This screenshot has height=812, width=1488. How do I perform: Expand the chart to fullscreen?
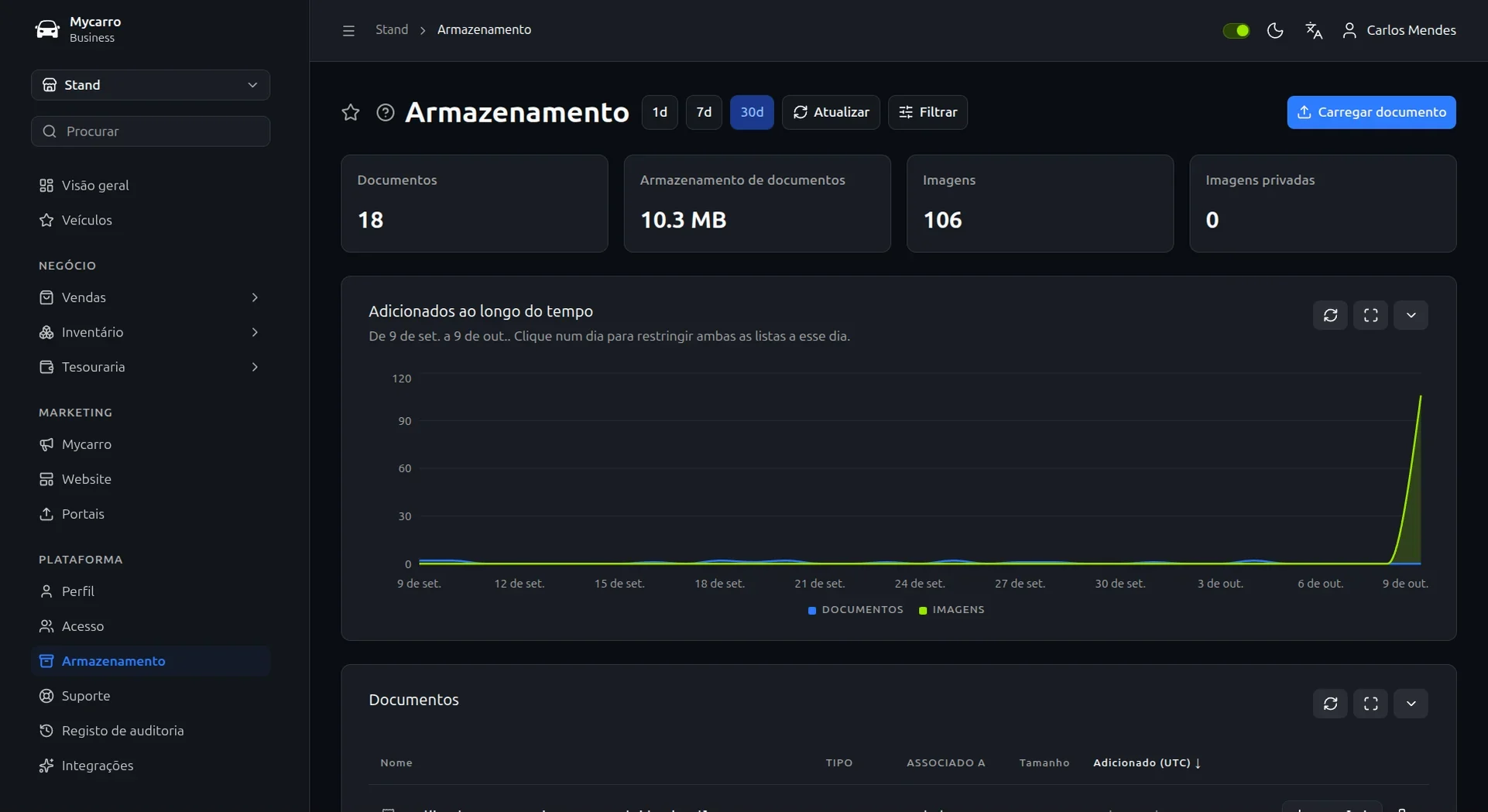point(1371,315)
